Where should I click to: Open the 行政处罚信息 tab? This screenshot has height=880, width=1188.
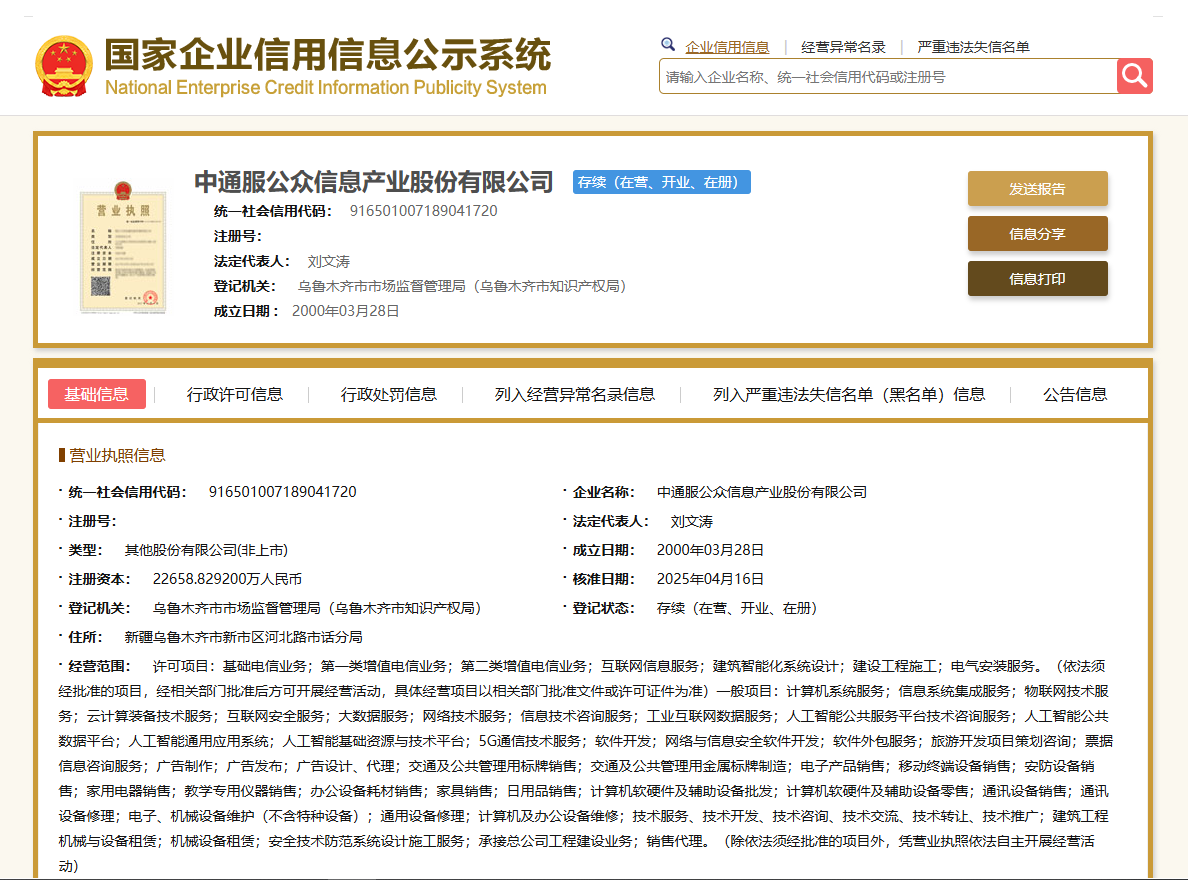coord(389,394)
